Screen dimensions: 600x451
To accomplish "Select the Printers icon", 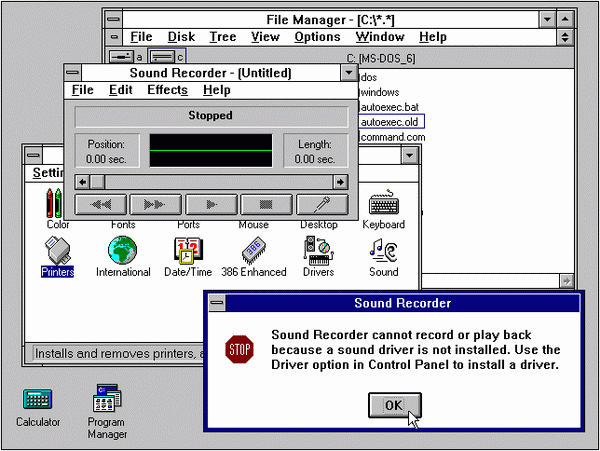I will click(57, 251).
